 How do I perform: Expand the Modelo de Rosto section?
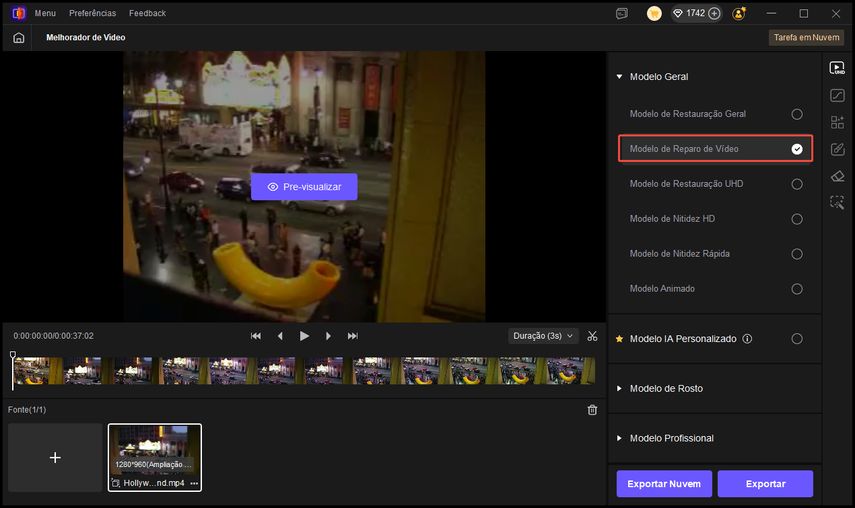[x=665, y=388]
